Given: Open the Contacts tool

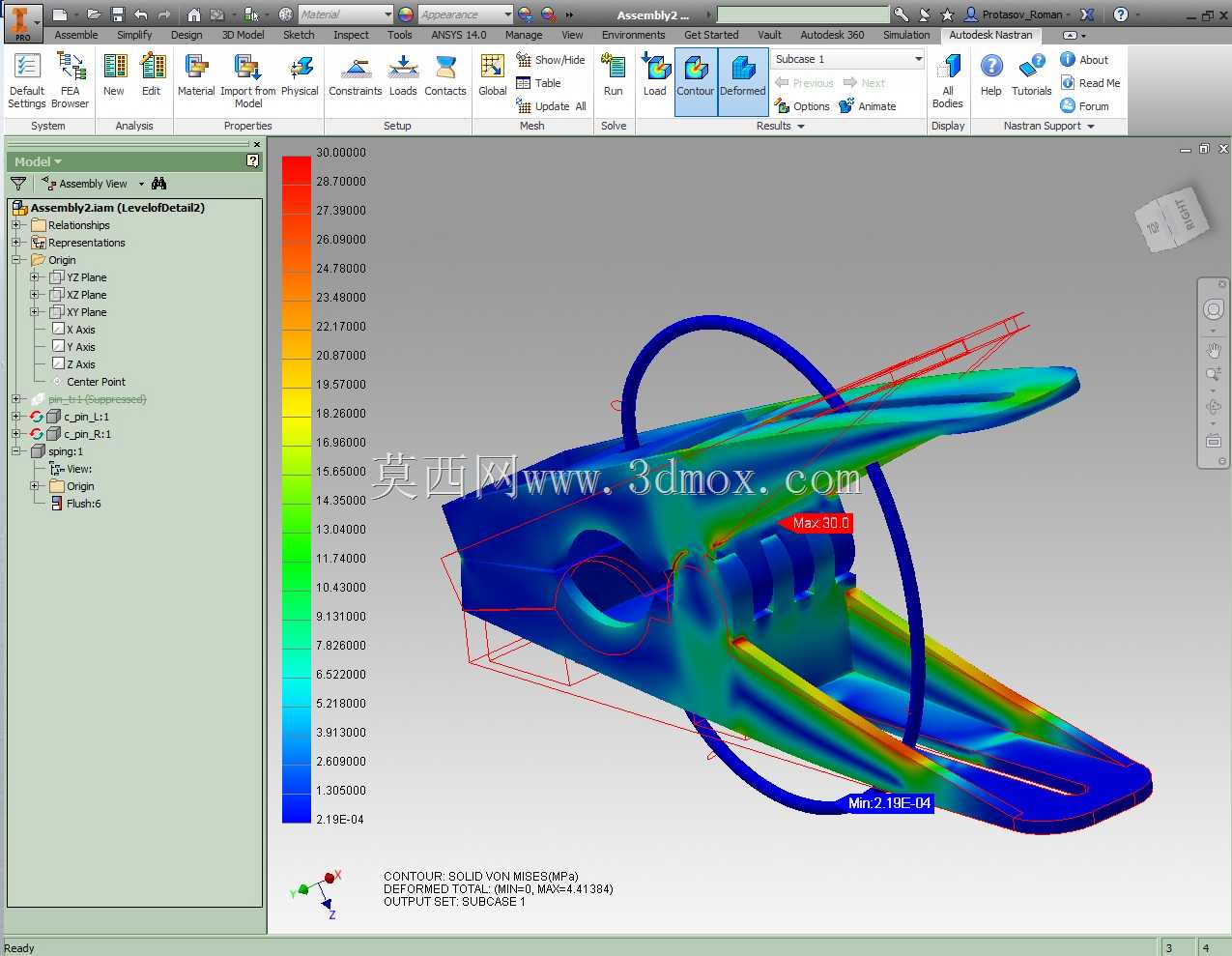Looking at the screenshot, I should click(445, 75).
